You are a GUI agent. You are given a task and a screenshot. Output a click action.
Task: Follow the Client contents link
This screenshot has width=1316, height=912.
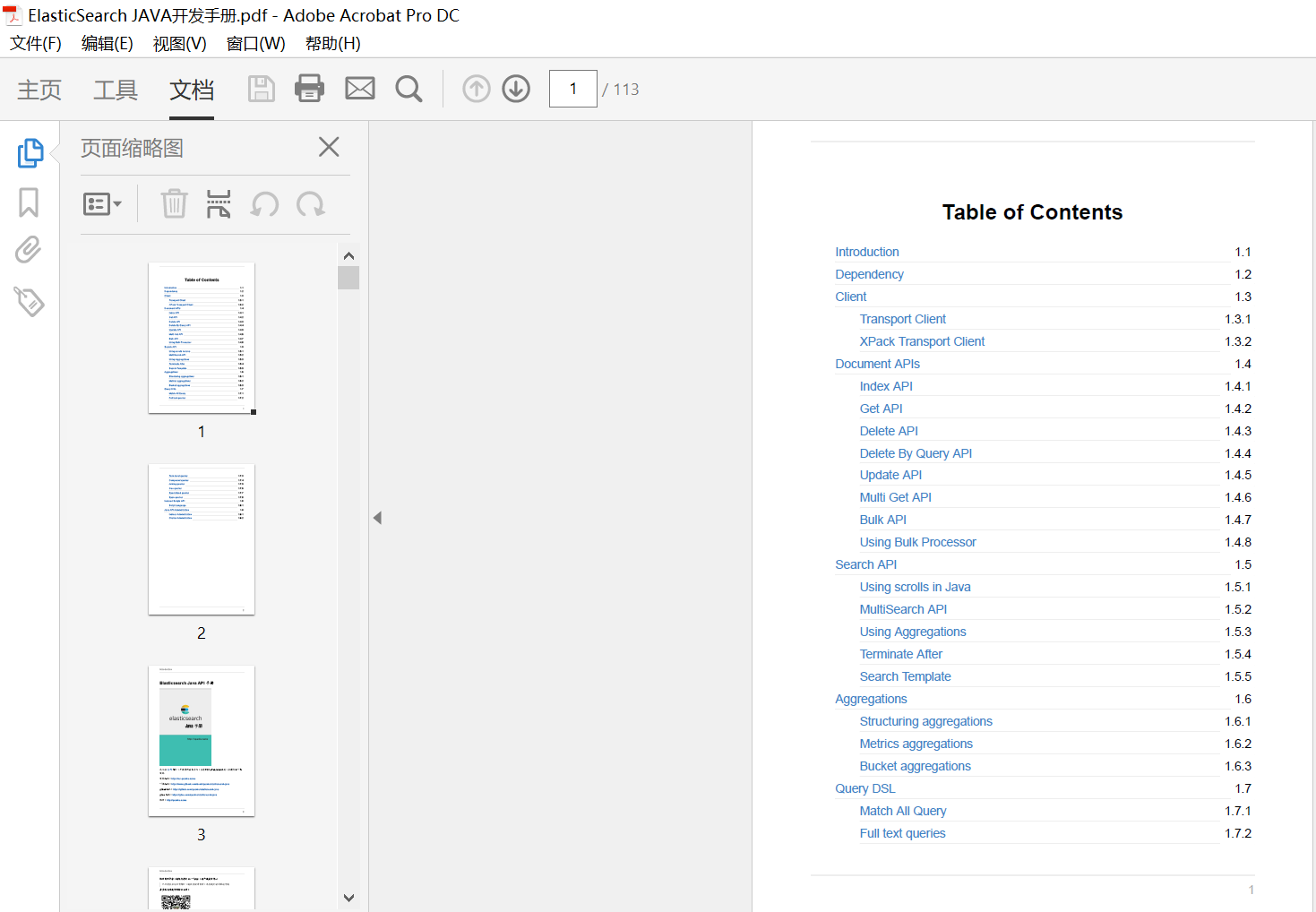click(850, 297)
